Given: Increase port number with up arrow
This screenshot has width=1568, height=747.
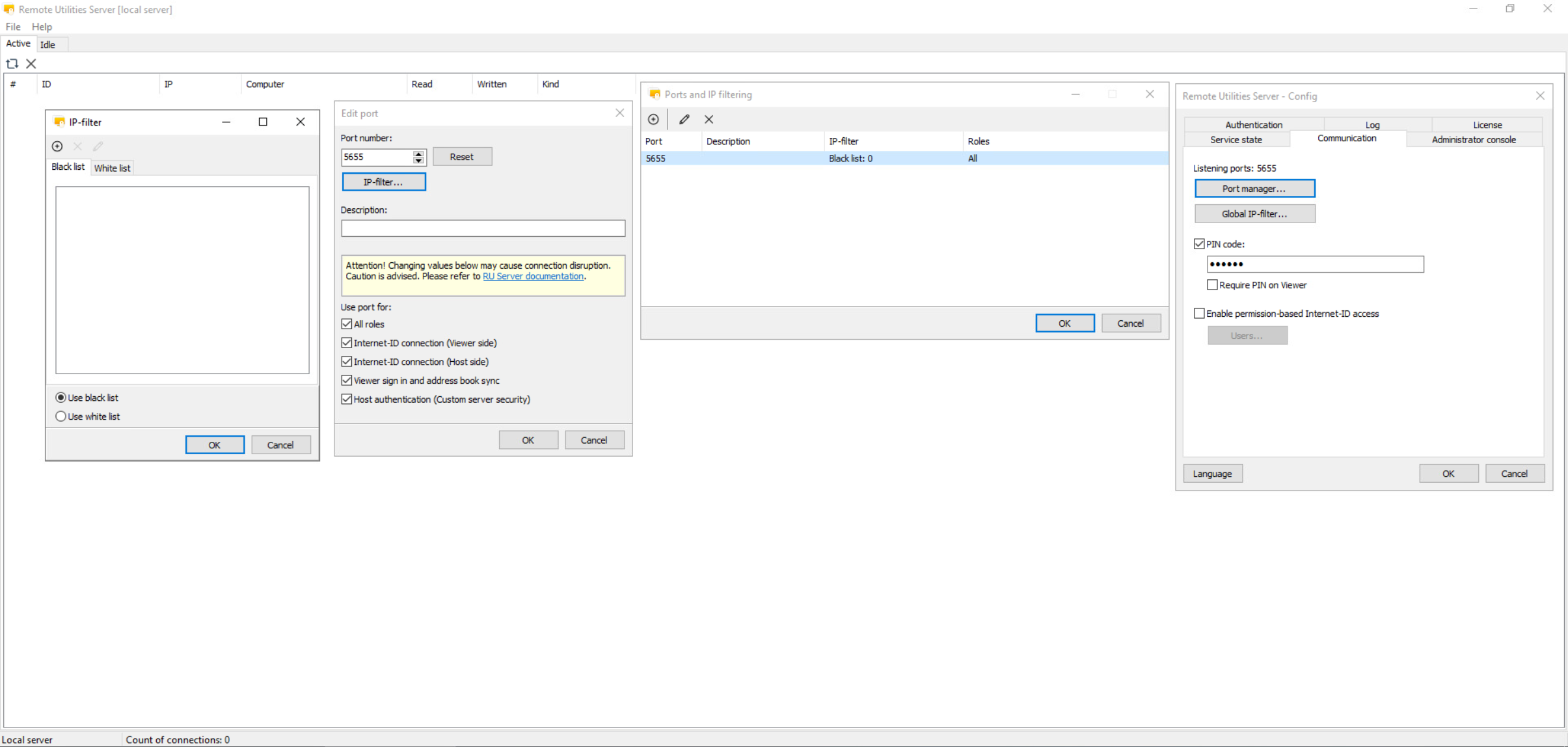Looking at the screenshot, I should click(418, 154).
